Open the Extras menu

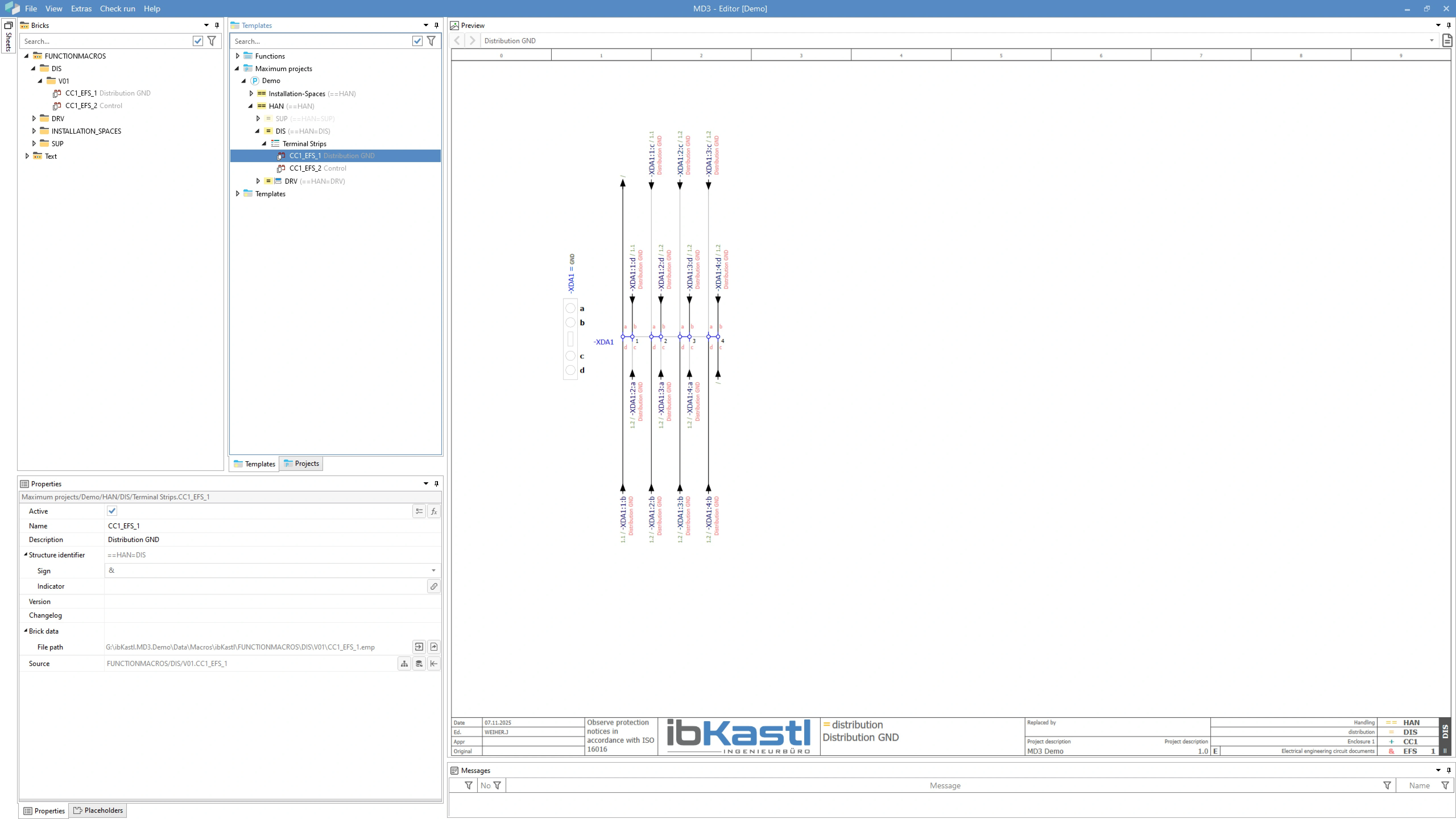81,9
